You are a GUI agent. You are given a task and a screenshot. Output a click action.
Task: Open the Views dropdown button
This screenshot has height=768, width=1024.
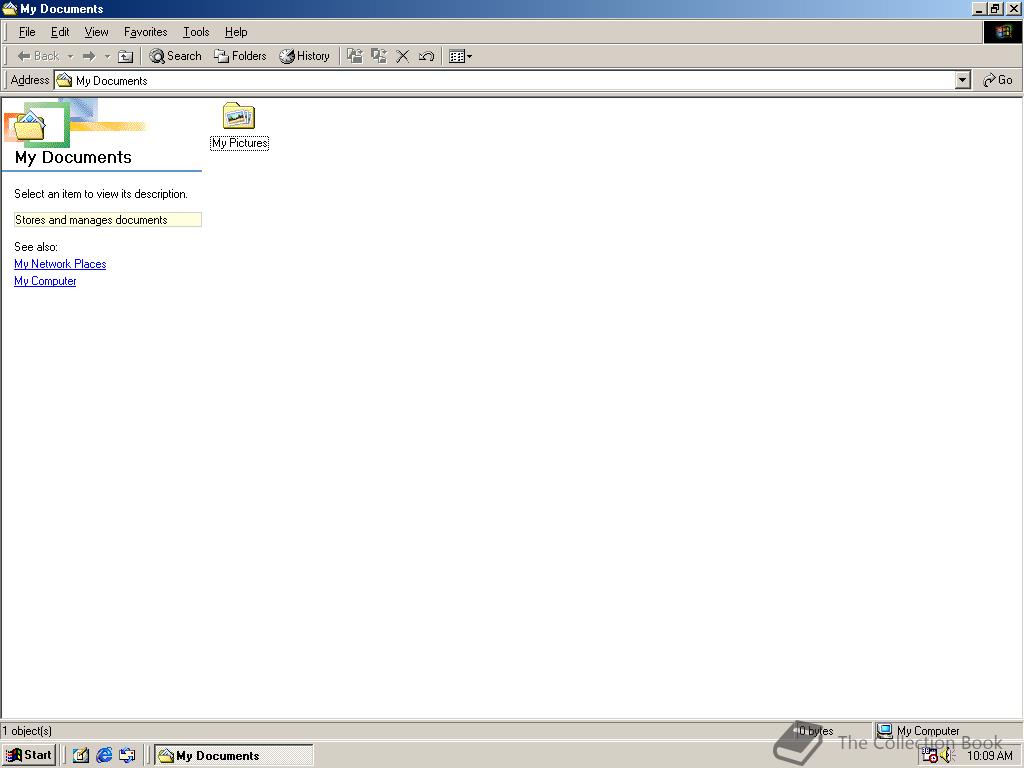tap(460, 56)
